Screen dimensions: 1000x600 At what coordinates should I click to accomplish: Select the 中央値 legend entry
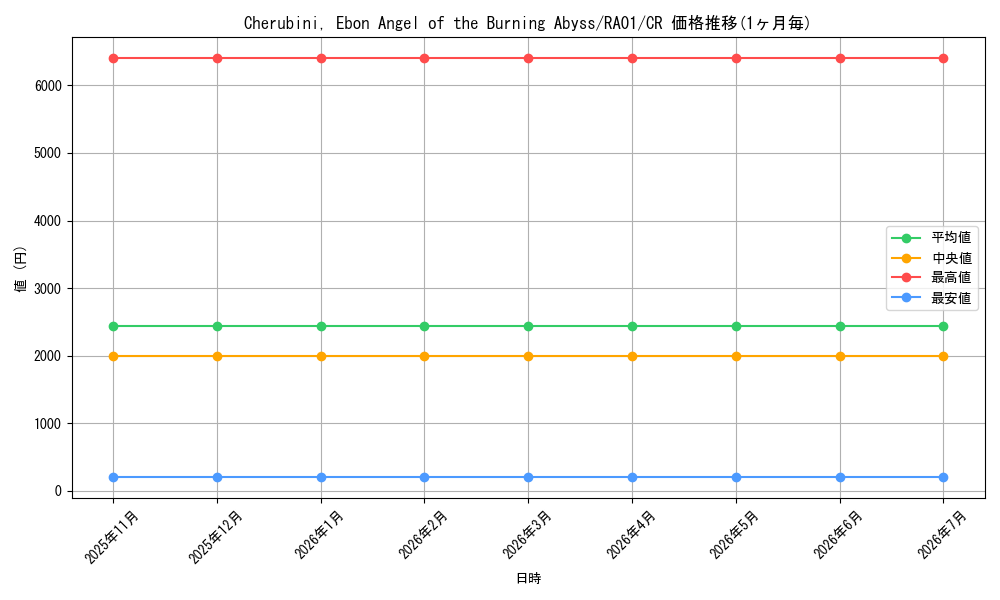(931, 258)
